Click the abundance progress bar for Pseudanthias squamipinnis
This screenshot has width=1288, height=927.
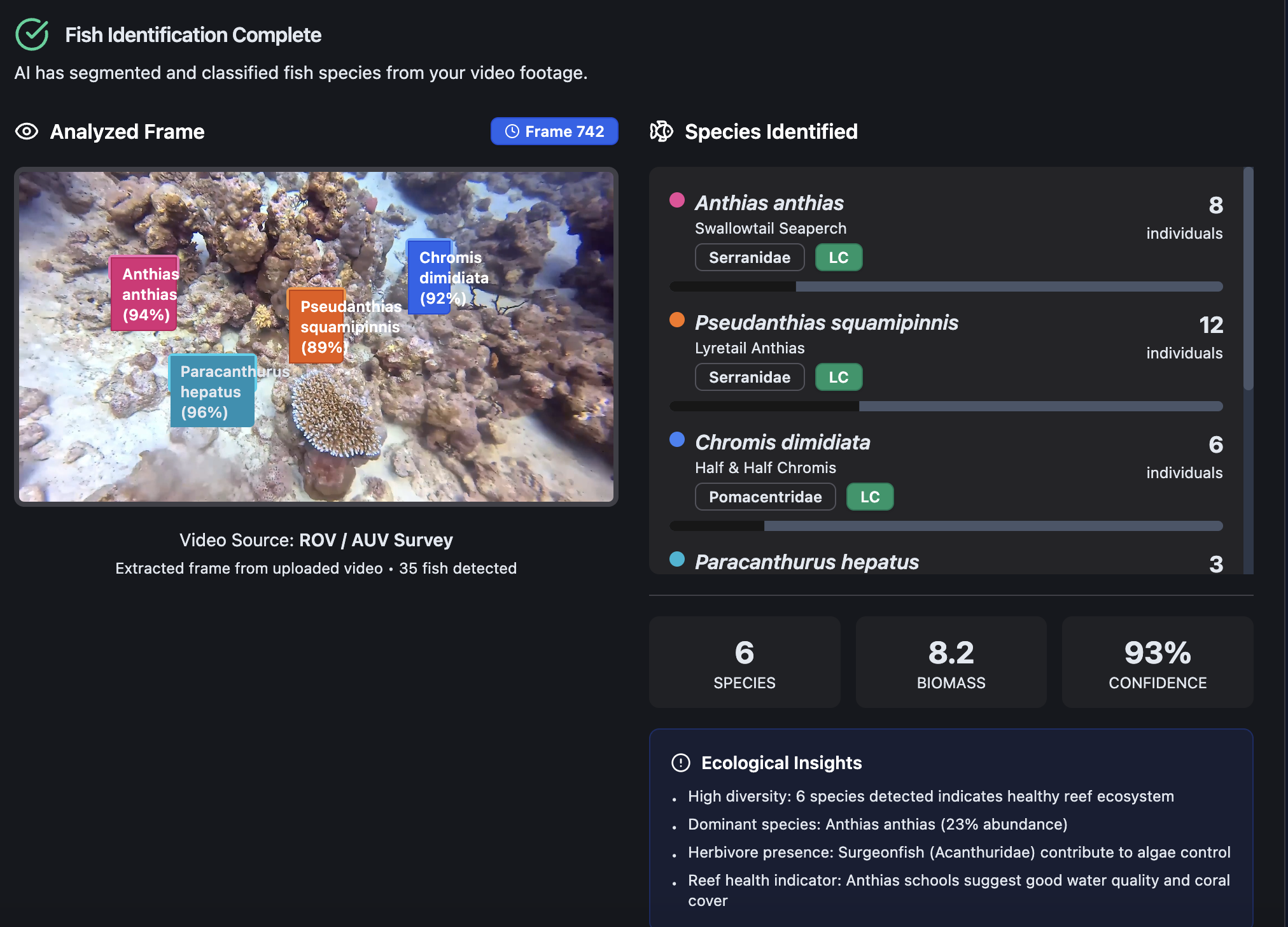pos(946,406)
